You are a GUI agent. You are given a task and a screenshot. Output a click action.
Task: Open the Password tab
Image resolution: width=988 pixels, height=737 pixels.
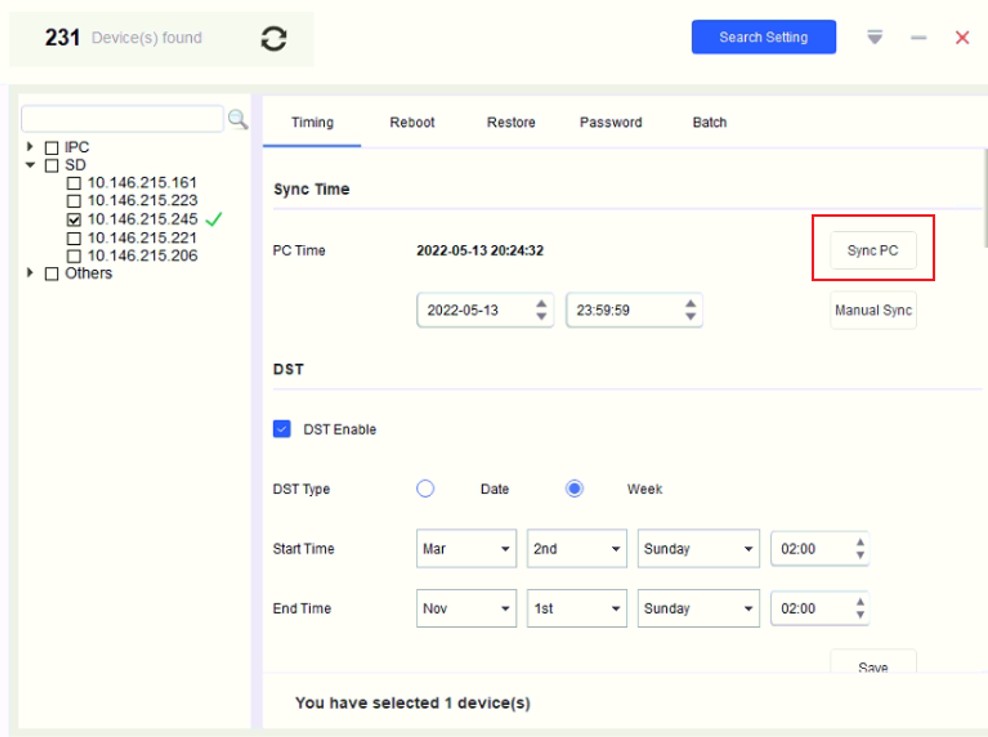coord(610,122)
